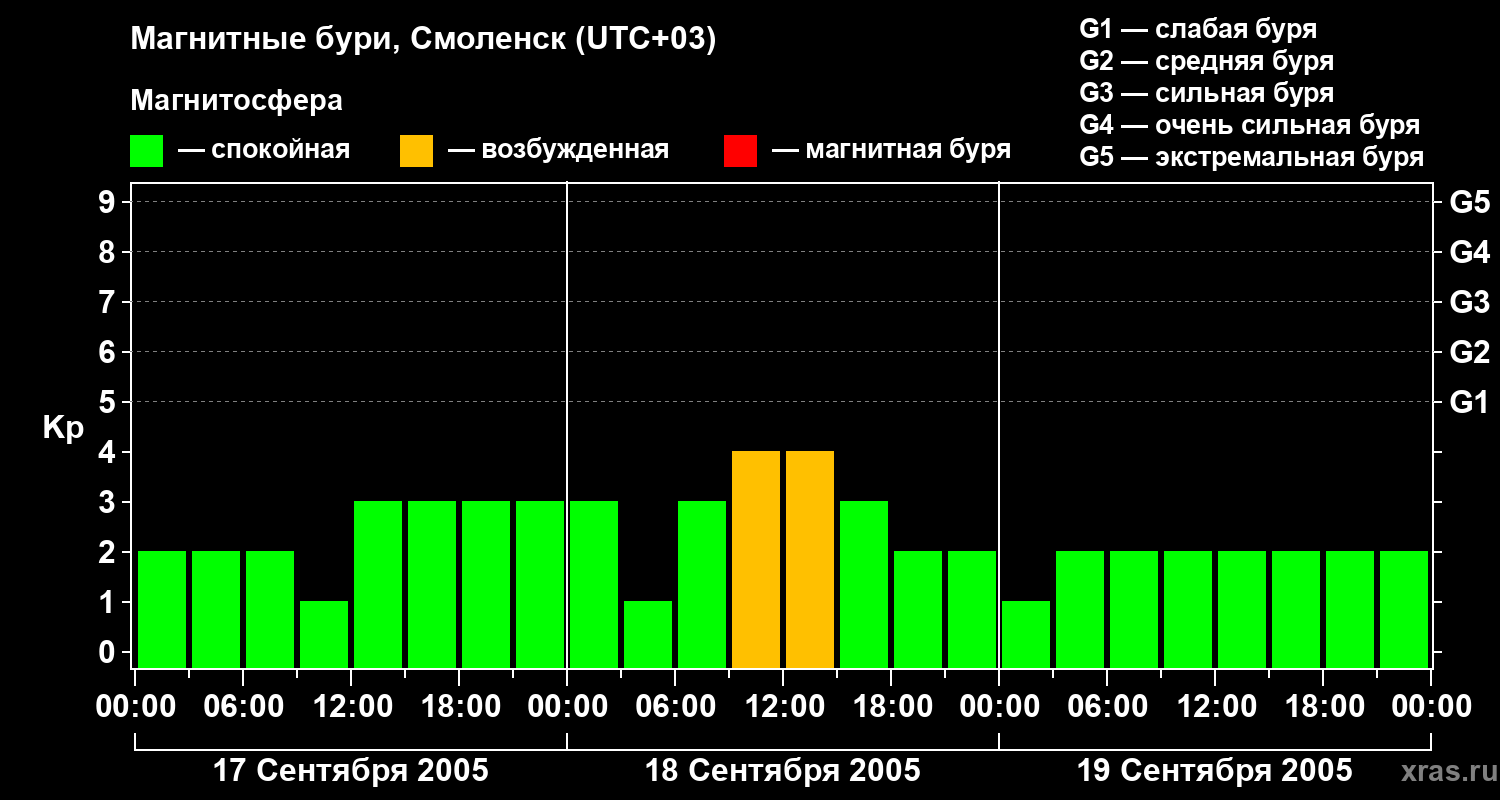Click the 18:00 time label under 19 September
The image size is (1500, 800).
click(x=1323, y=707)
